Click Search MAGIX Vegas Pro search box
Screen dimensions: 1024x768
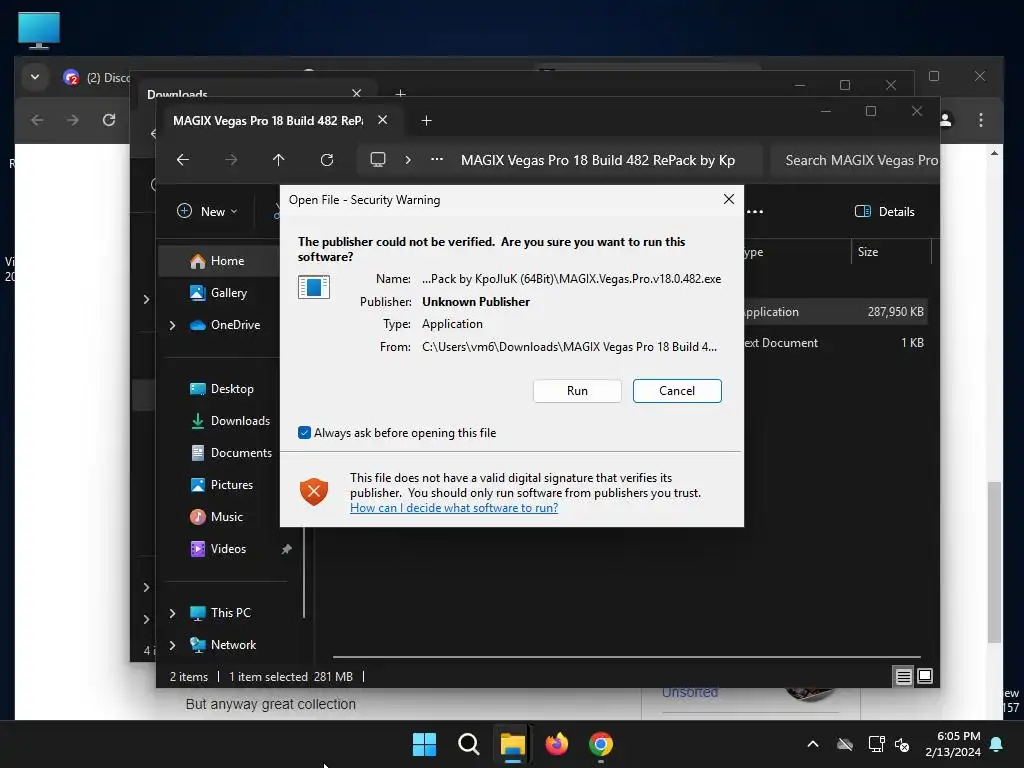click(855, 160)
